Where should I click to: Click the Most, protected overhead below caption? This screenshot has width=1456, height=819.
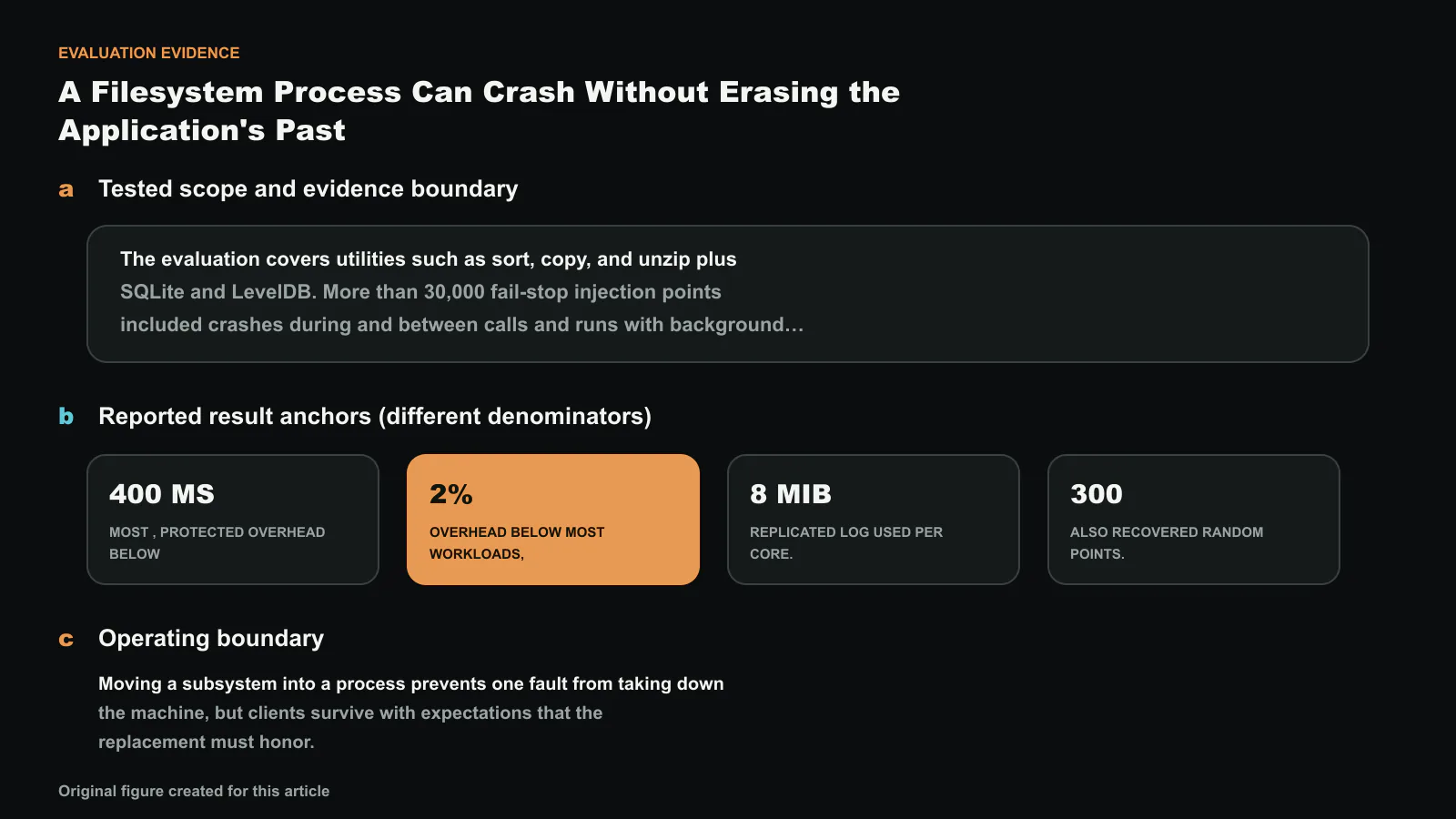click(217, 542)
